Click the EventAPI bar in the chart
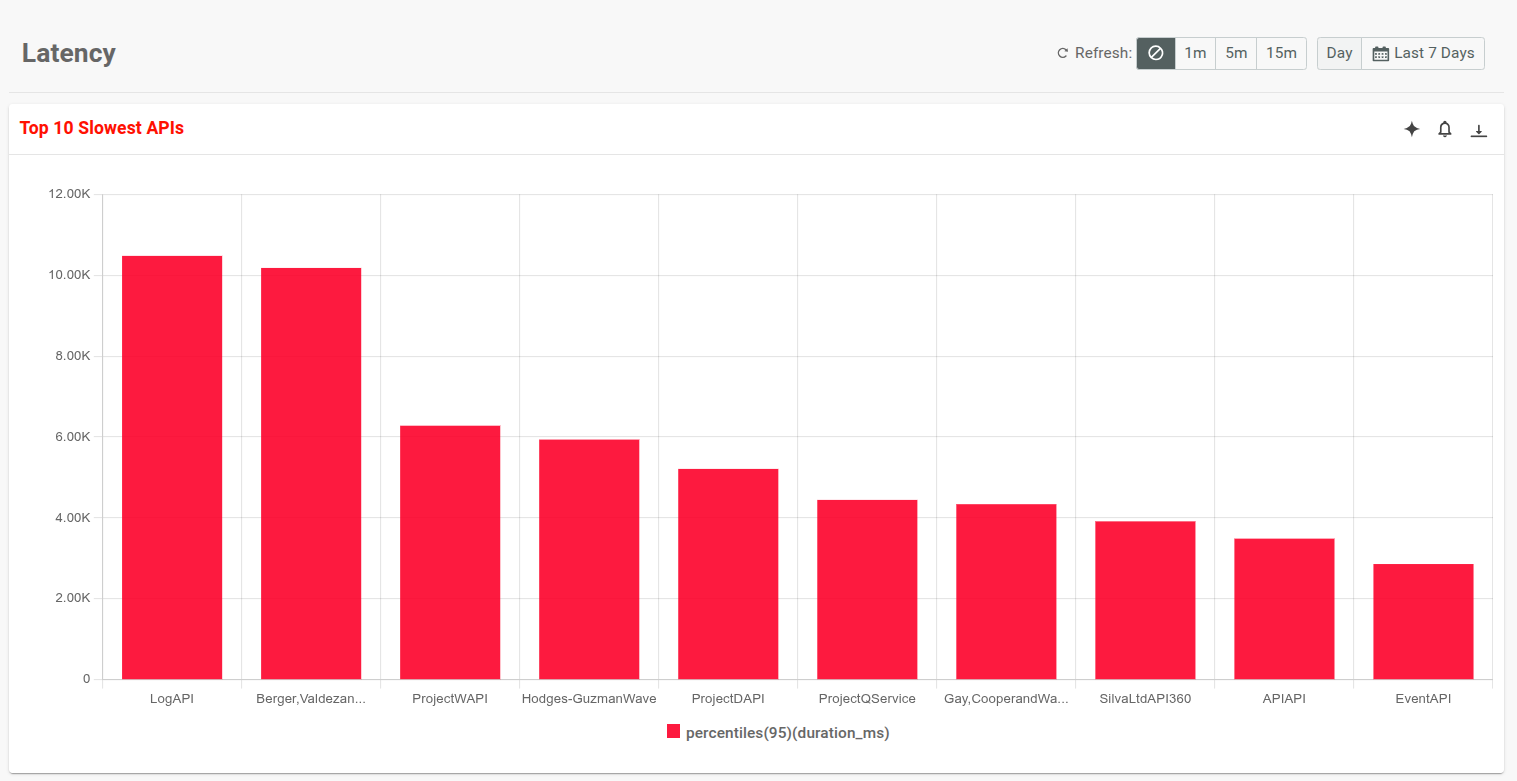1517x781 pixels. (x=1423, y=620)
